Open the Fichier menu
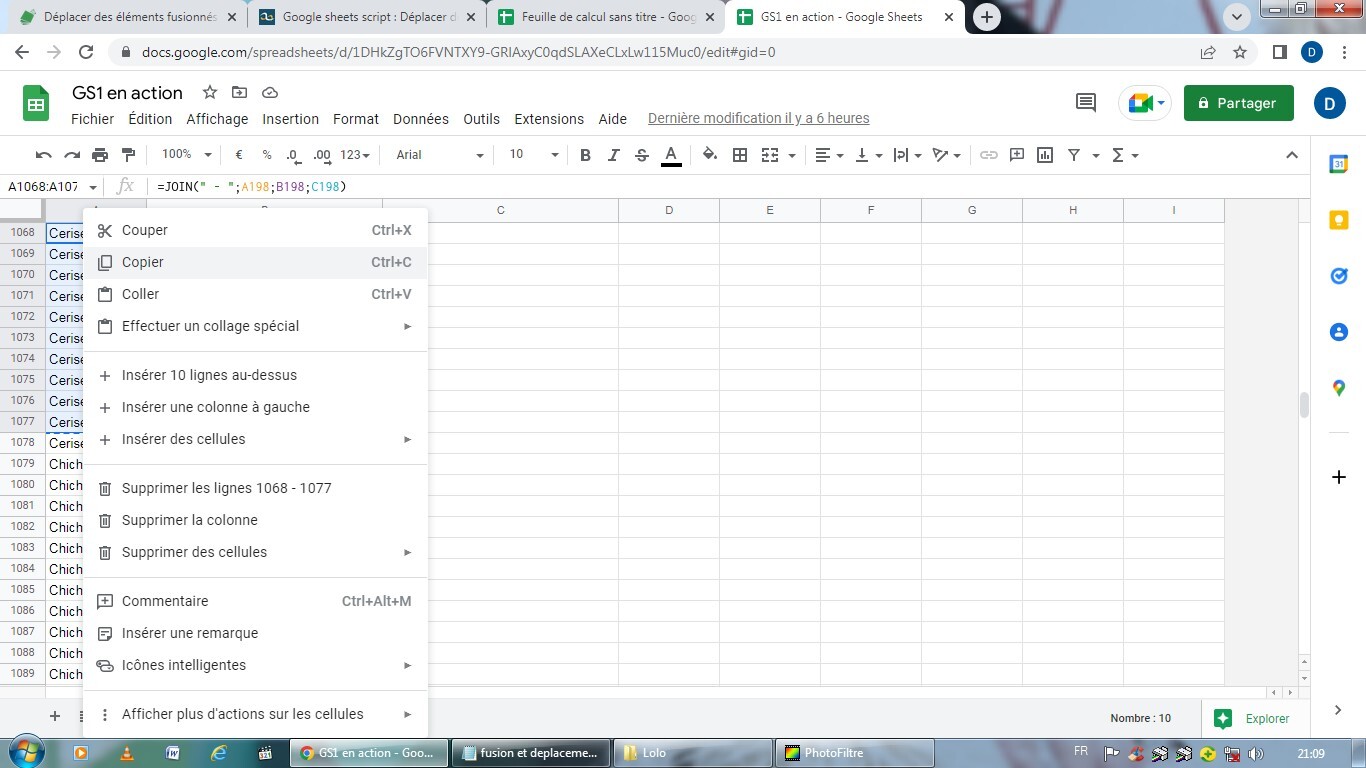1366x768 pixels. (x=93, y=119)
